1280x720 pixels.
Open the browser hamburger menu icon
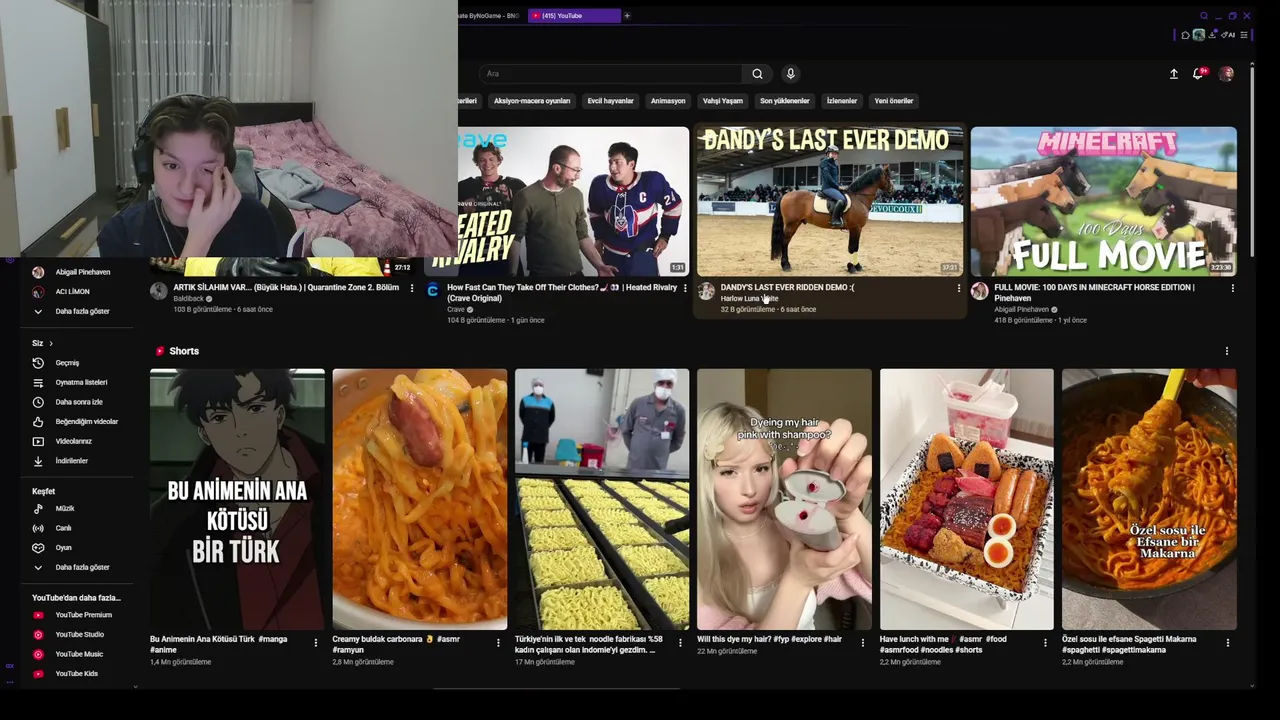pyautogui.click(x=1244, y=35)
